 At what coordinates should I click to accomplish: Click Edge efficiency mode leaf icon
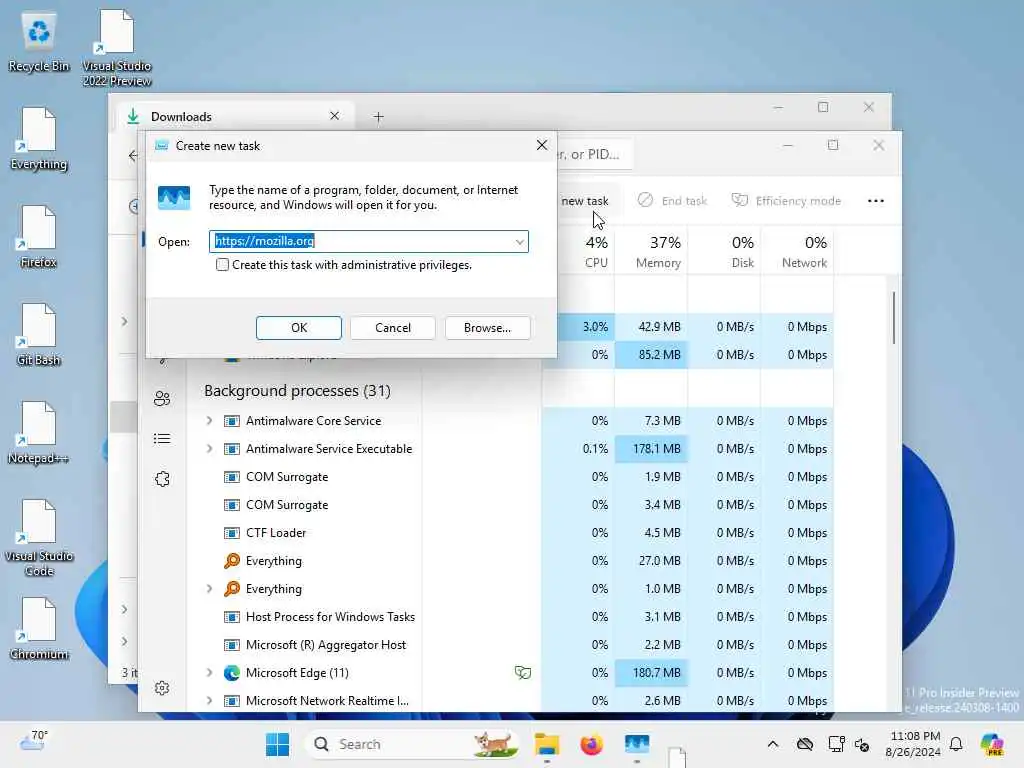click(522, 672)
